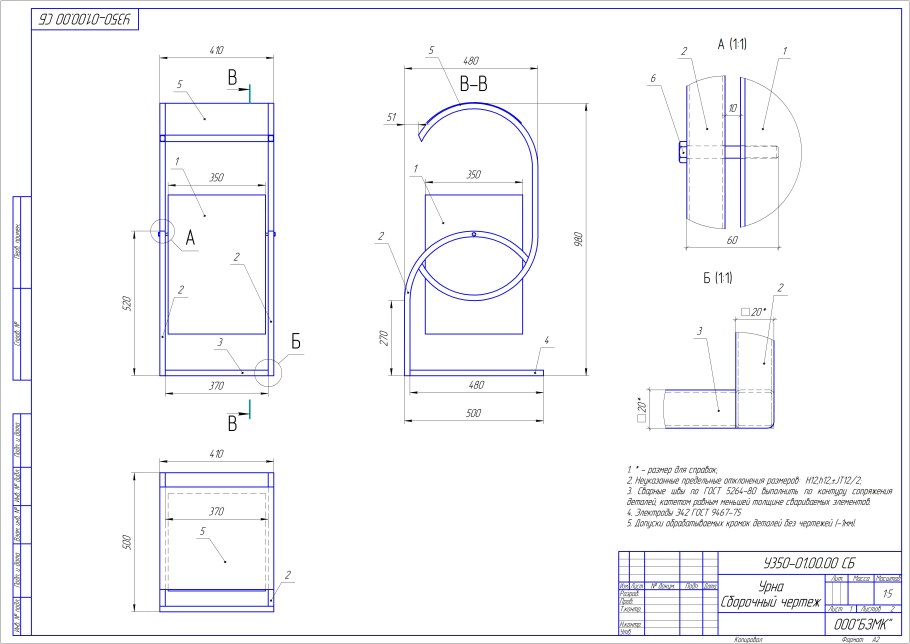910x644 pixels.
Task: Click the 500 dimension under the section view
Action: (472, 413)
